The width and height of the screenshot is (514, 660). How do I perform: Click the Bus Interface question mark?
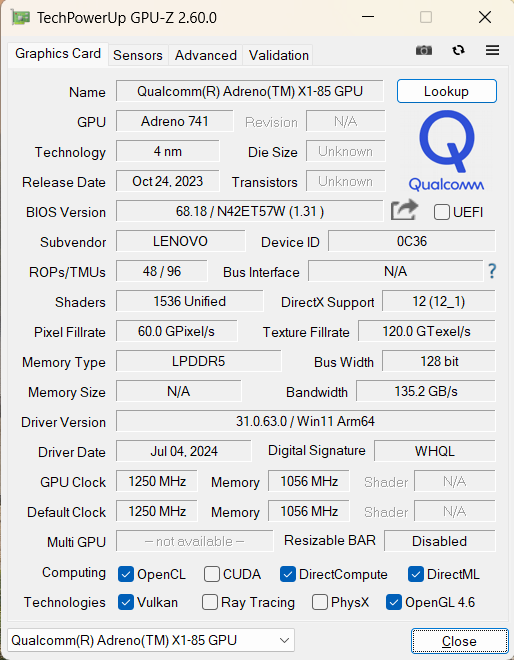coord(492,271)
